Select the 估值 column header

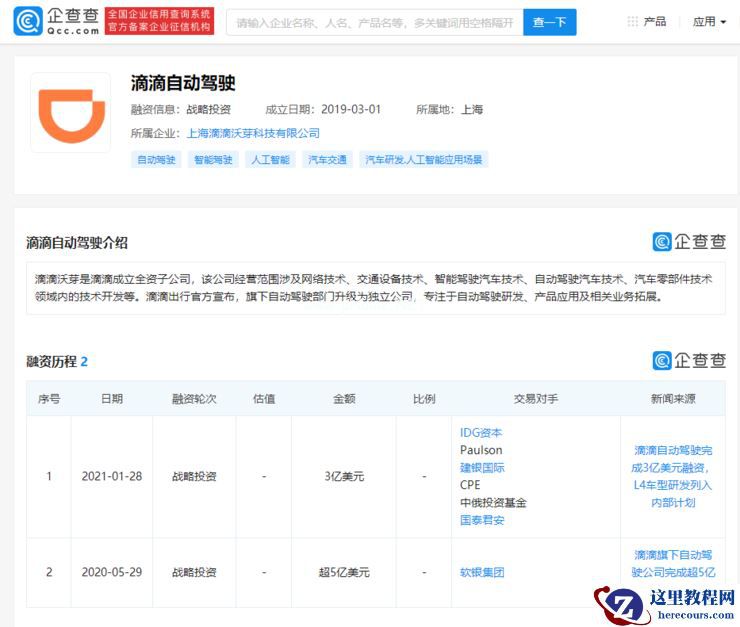point(264,399)
